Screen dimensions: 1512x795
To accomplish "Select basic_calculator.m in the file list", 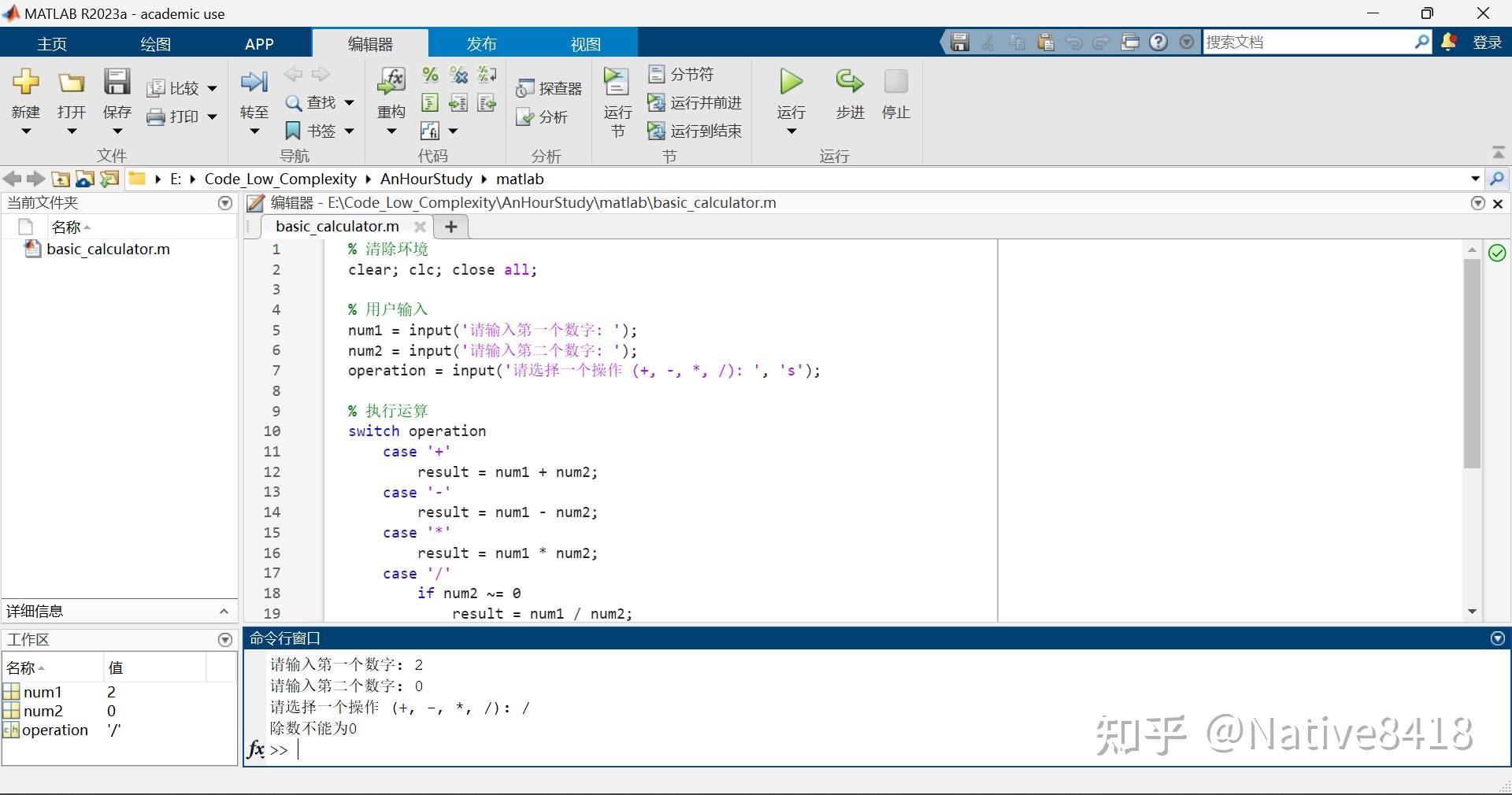I will [x=108, y=250].
